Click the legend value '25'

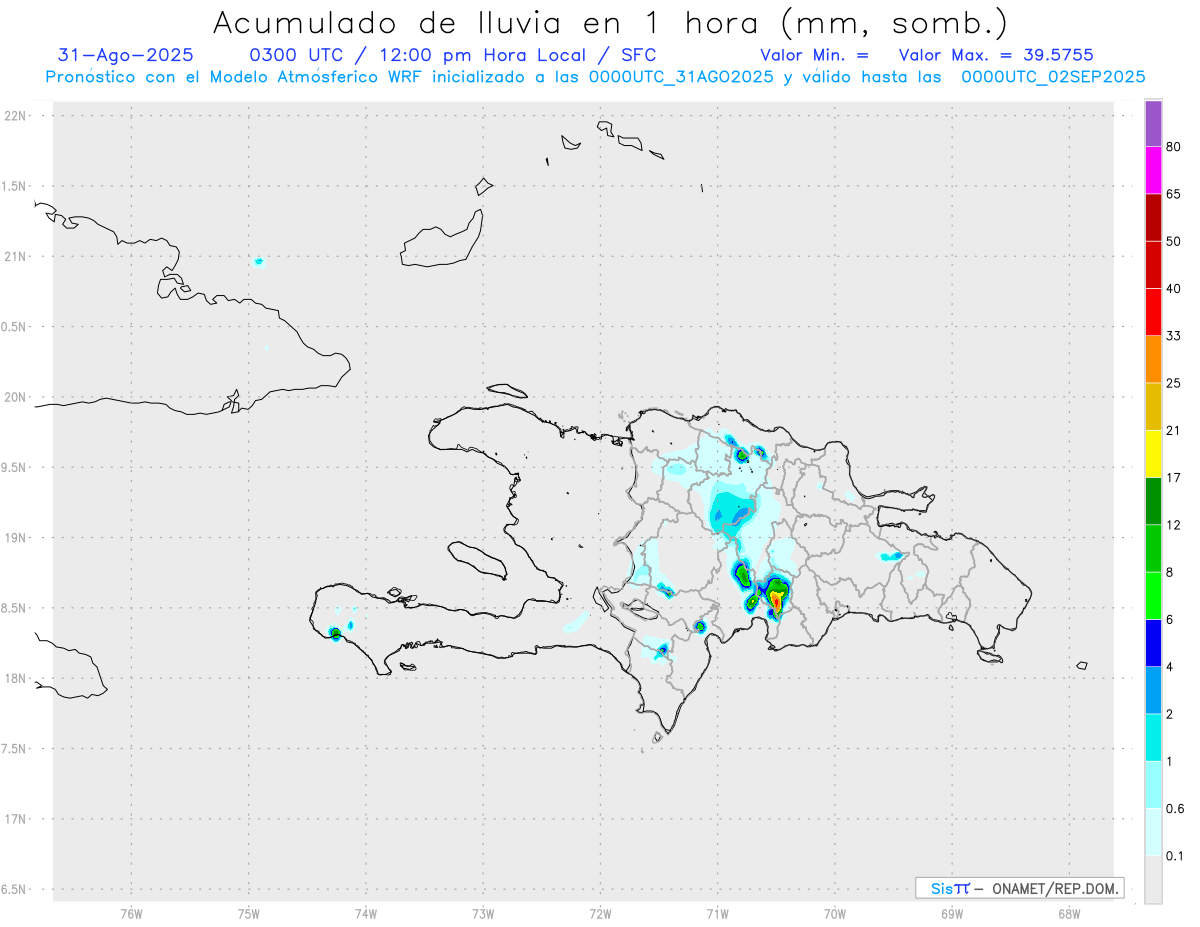click(1174, 383)
